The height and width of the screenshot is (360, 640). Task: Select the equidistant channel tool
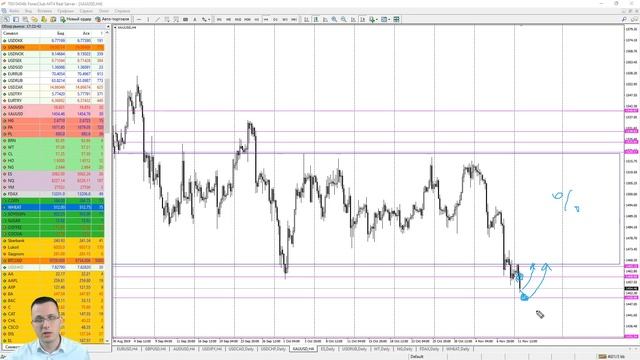(x=167, y=19)
